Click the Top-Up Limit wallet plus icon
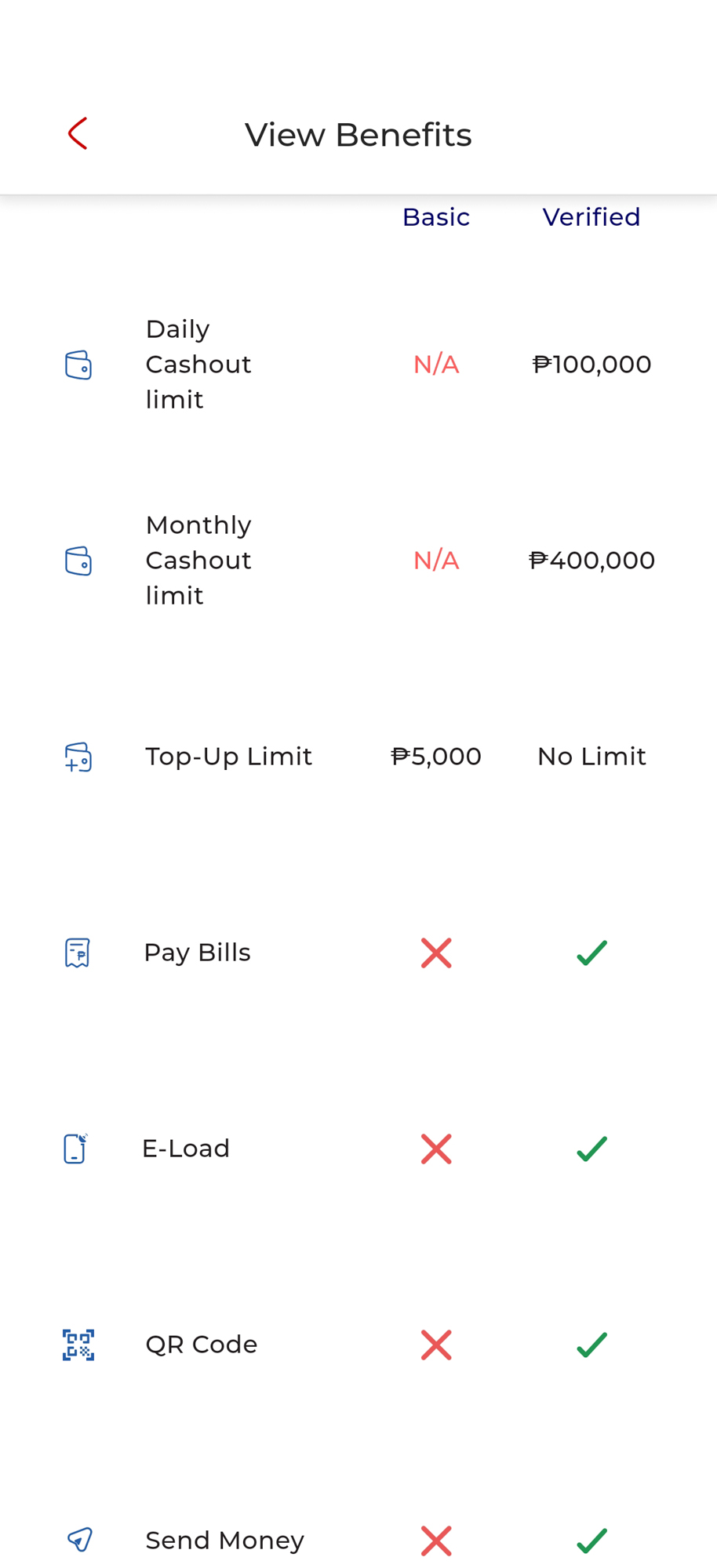This screenshot has height=1568, width=717. [78, 757]
